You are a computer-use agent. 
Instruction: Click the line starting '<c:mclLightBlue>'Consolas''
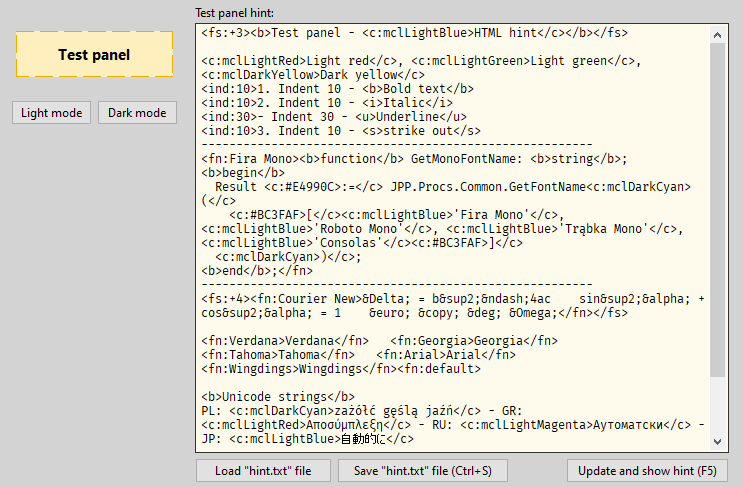coord(362,243)
